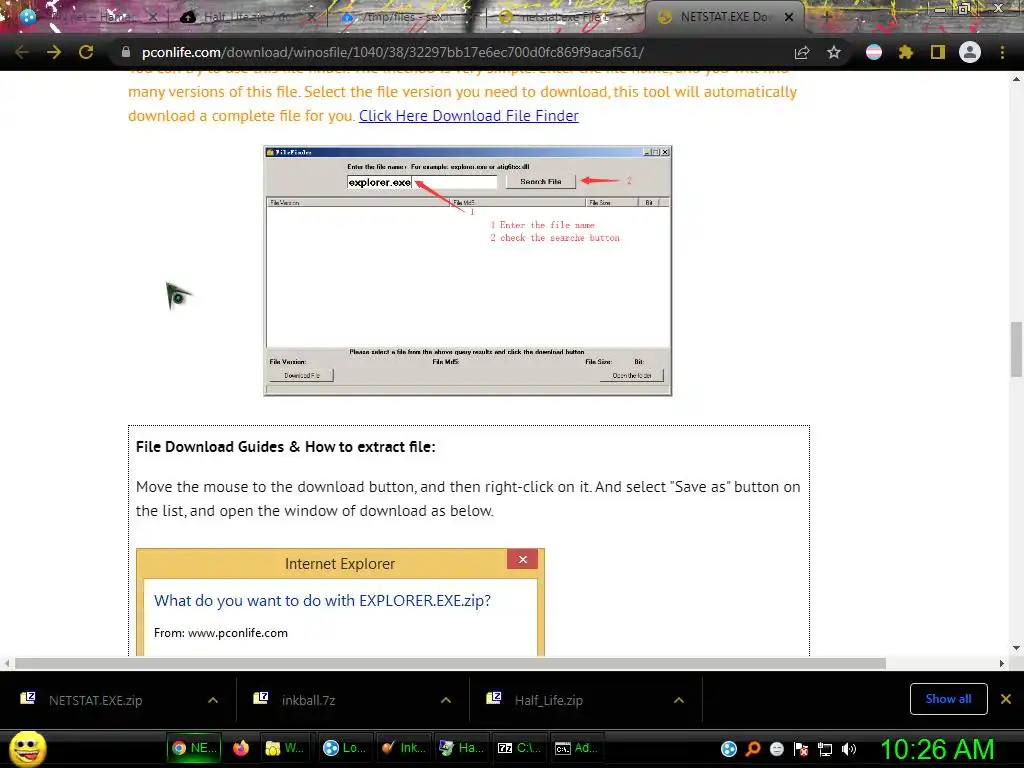
Task: Click the horizontal scrollbar thumb
Action: pos(450,664)
